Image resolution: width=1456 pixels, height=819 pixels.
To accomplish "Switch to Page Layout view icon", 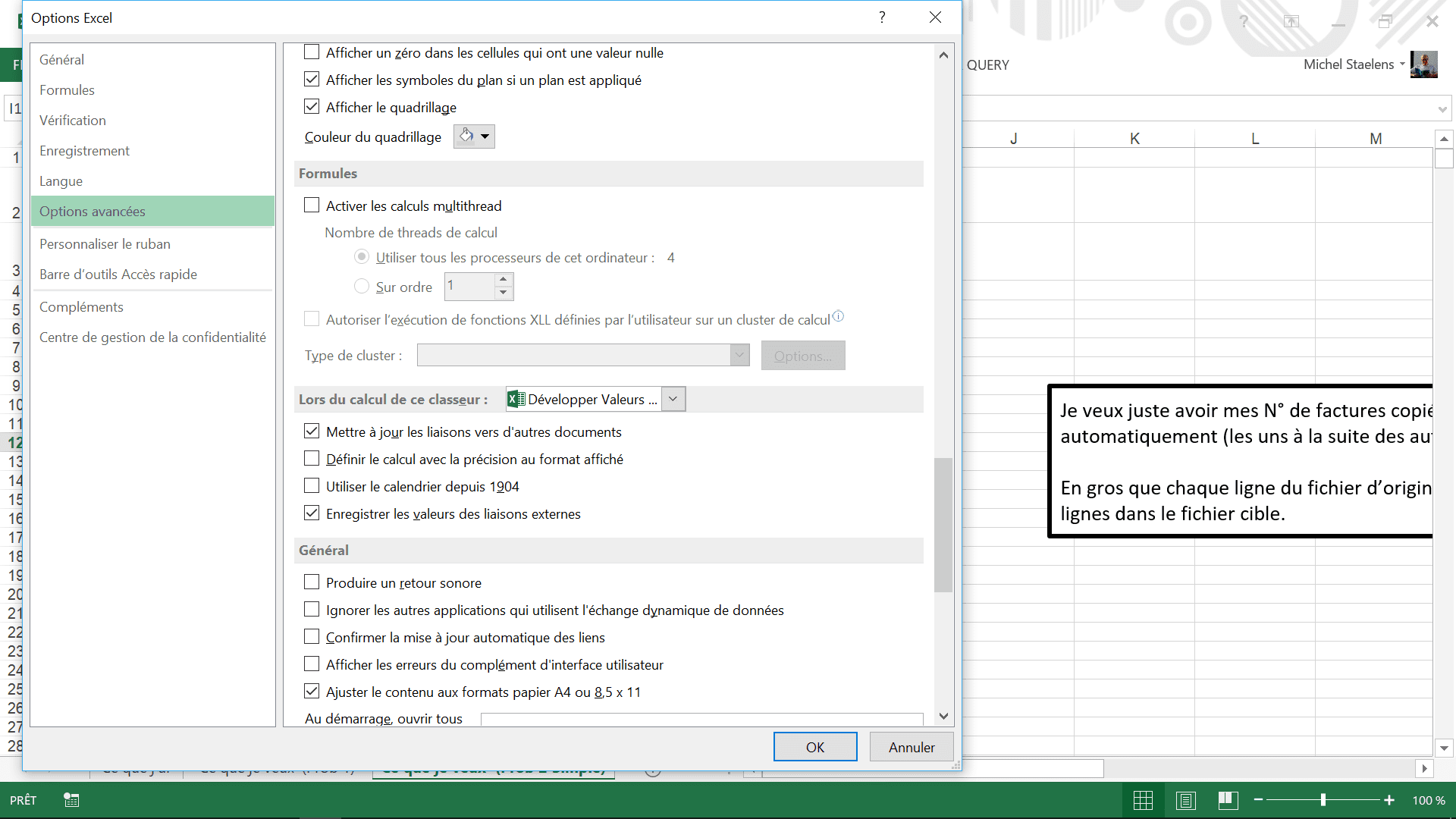I will pyautogui.click(x=1185, y=800).
